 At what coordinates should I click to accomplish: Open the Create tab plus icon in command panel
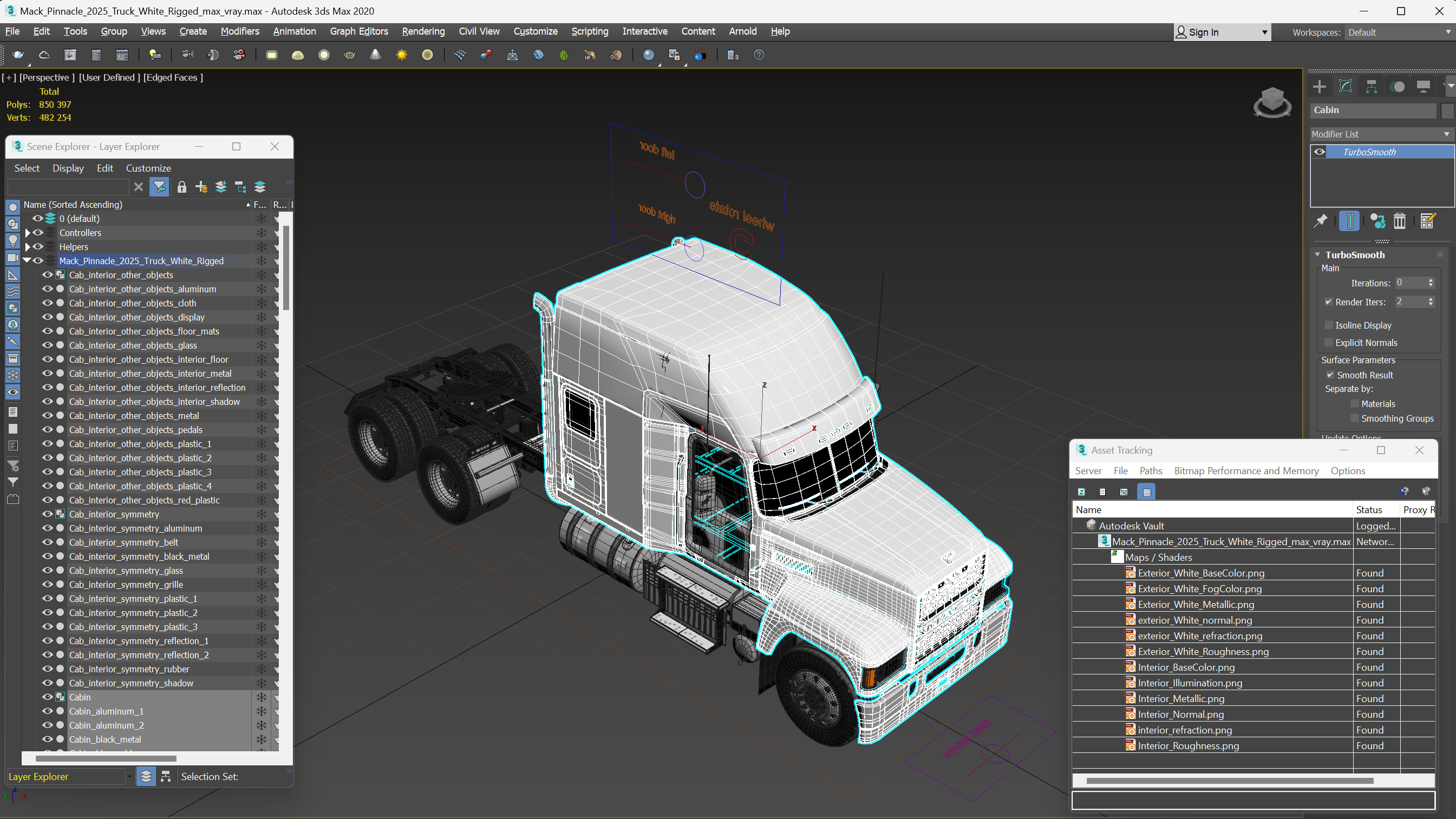(x=1320, y=87)
